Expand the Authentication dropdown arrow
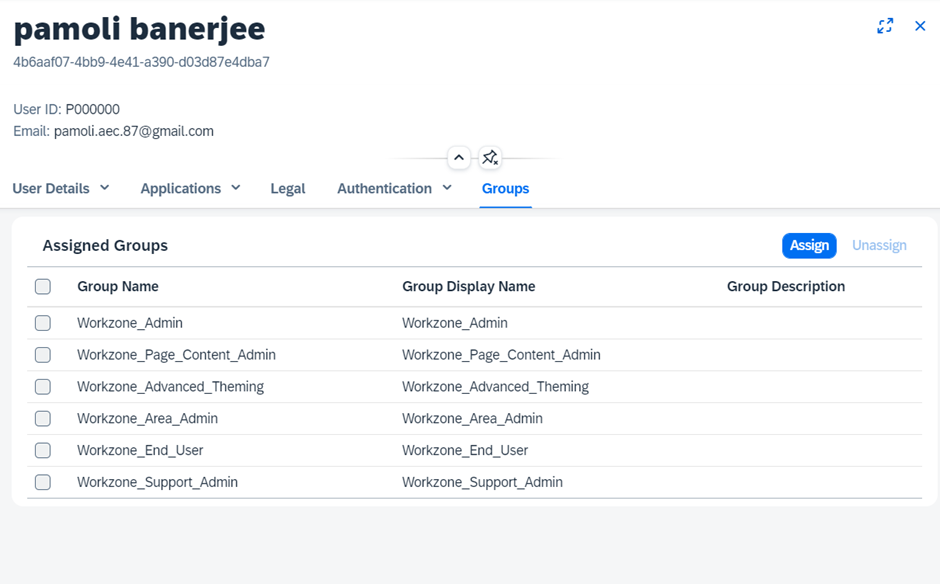Viewport: 940px width, 584px height. (447, 188)
